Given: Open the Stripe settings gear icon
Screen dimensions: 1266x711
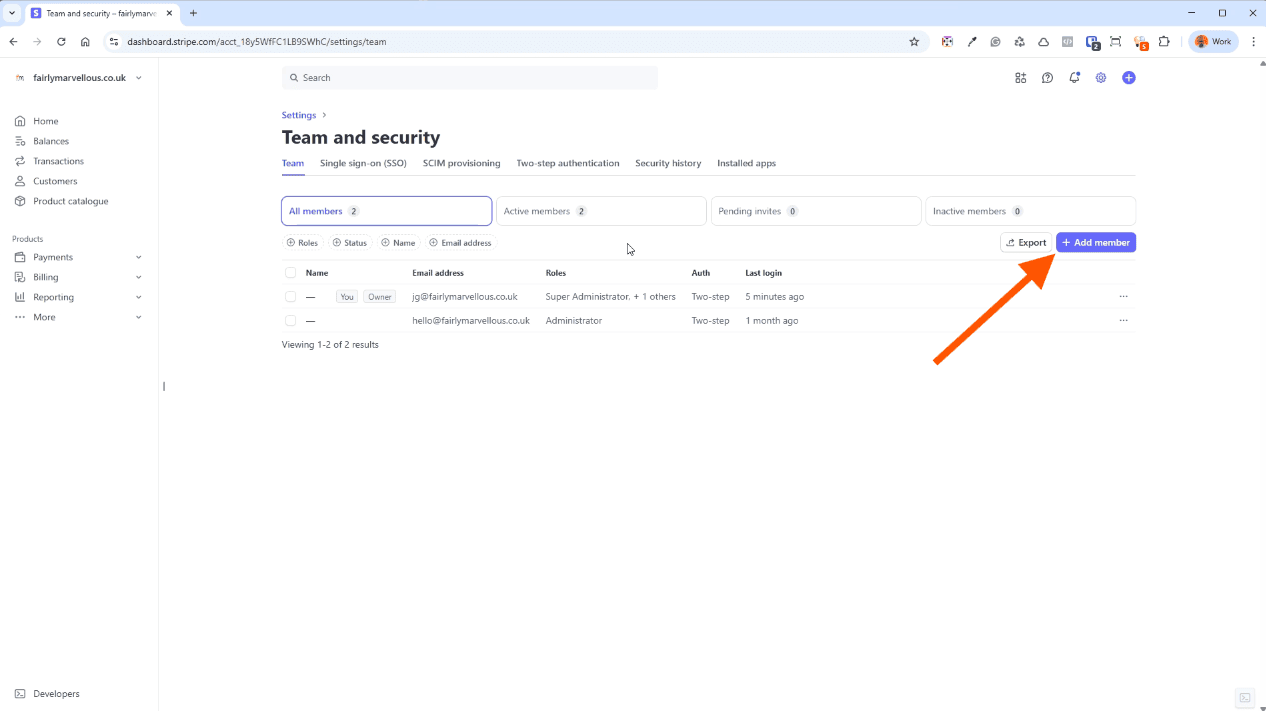Looking at the screenshot, I should coord(1101,78).
